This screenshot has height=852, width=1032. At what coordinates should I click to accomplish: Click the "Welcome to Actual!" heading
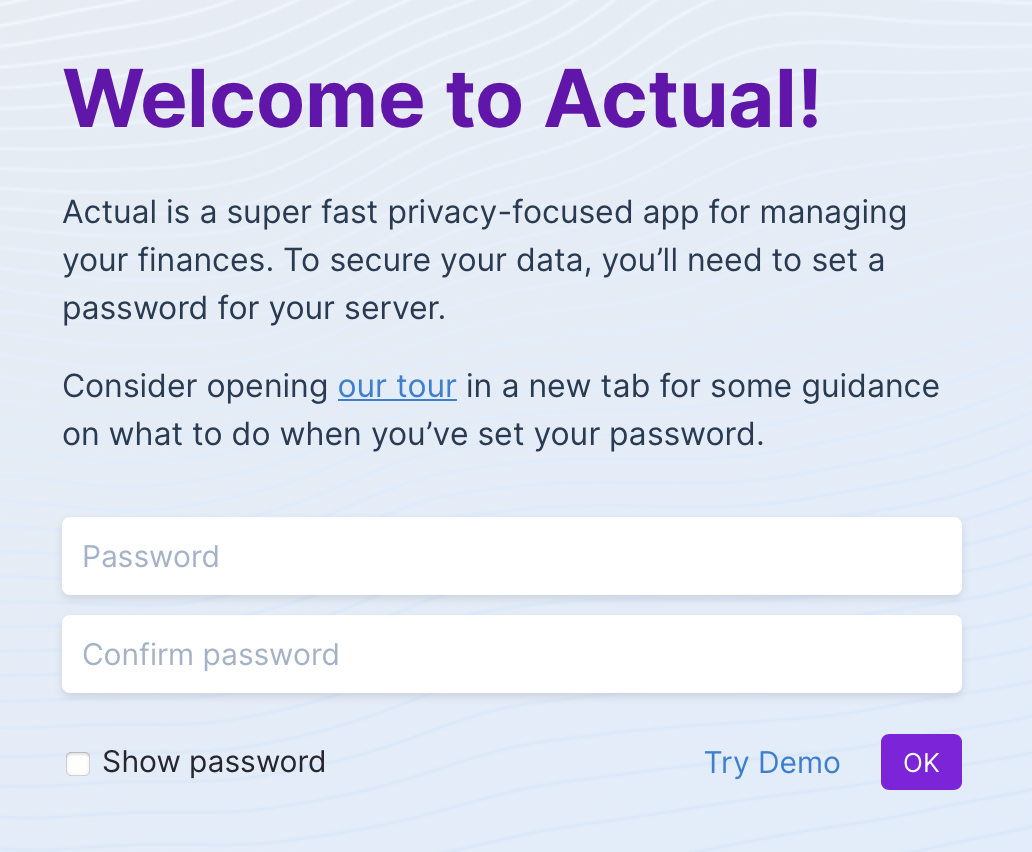click(x=441, y=98)
